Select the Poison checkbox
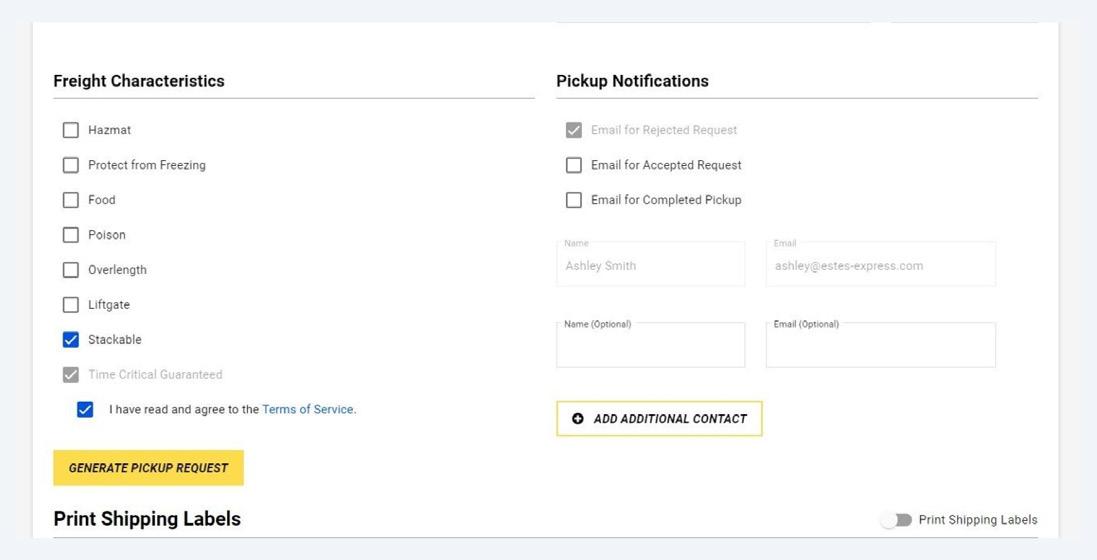 pyautogui.click(x=71, y=235)
